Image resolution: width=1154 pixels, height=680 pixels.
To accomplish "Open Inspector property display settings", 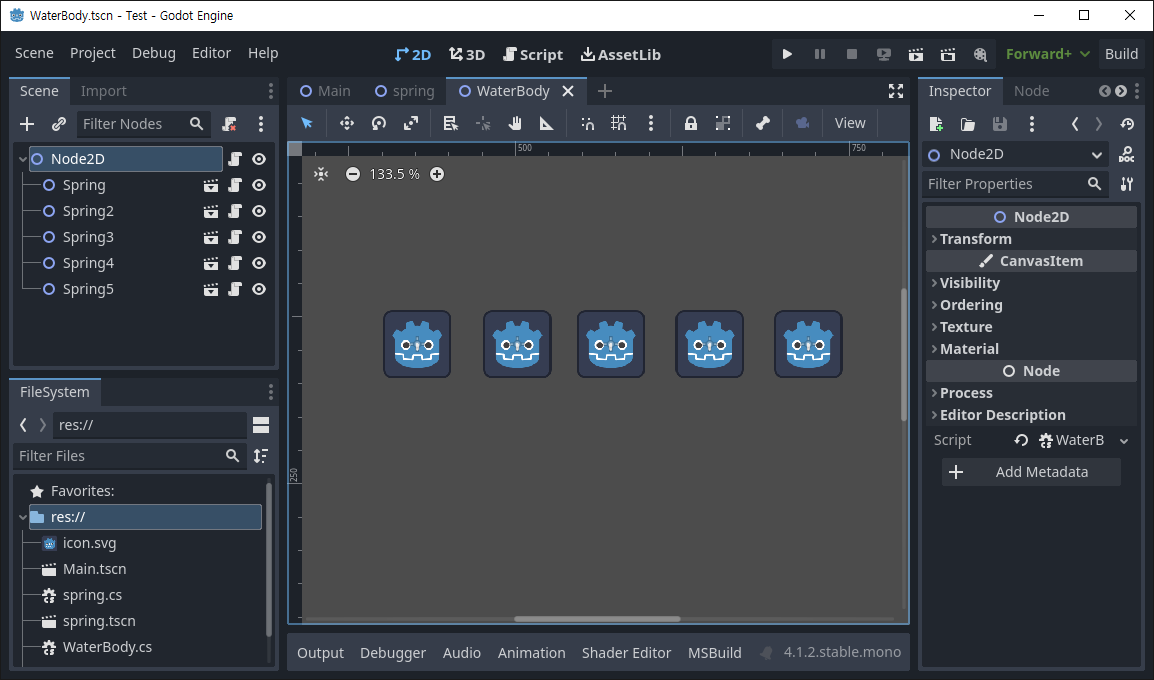I will pyautogui.click(x=1127, y=184).
